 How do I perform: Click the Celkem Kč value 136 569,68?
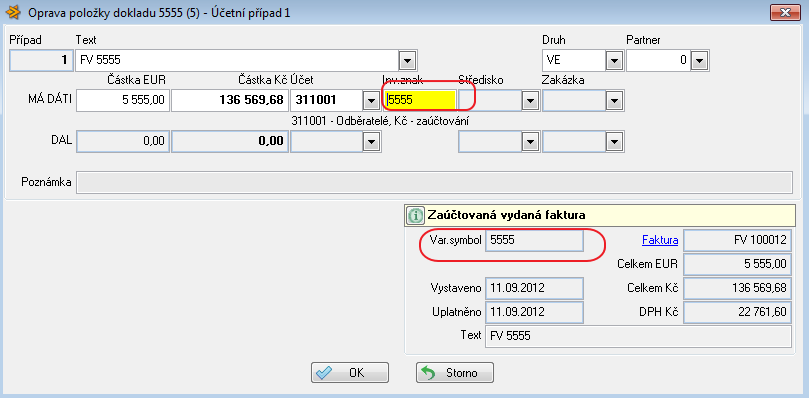click(x=737, y=288)
